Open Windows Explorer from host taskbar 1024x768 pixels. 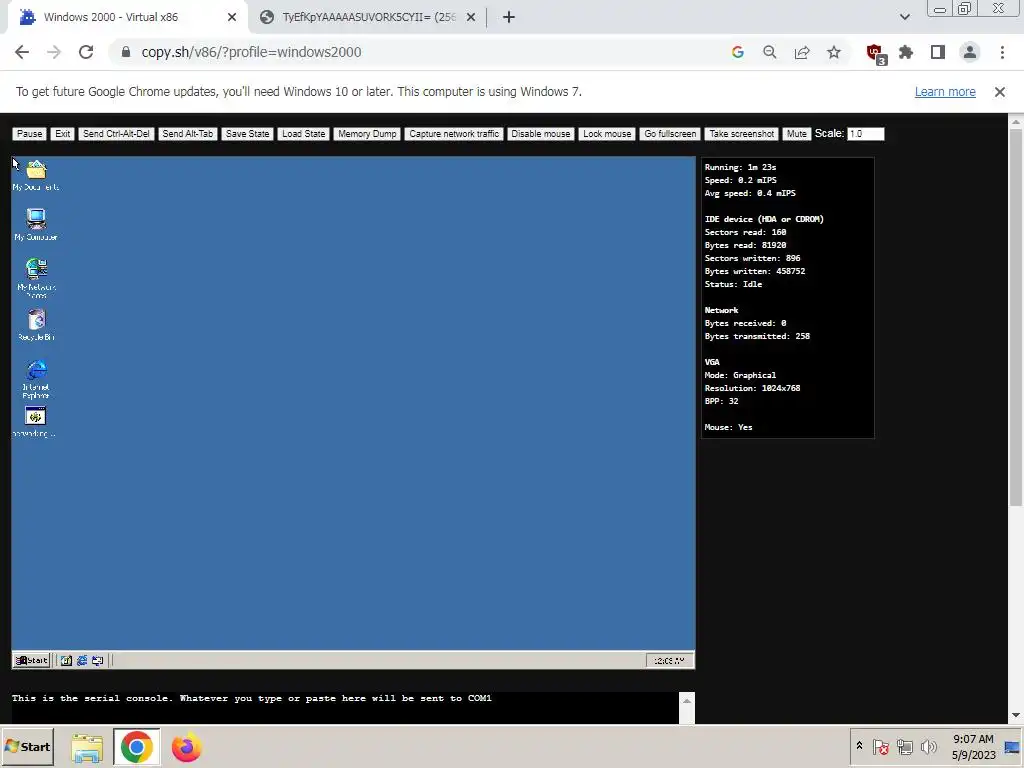click(x=87, y=747)
